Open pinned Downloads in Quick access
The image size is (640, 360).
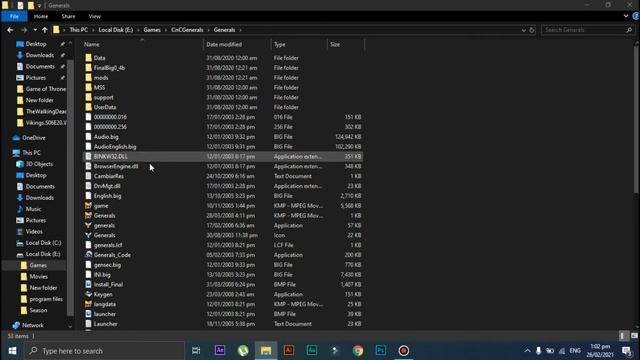pos(40,55)
